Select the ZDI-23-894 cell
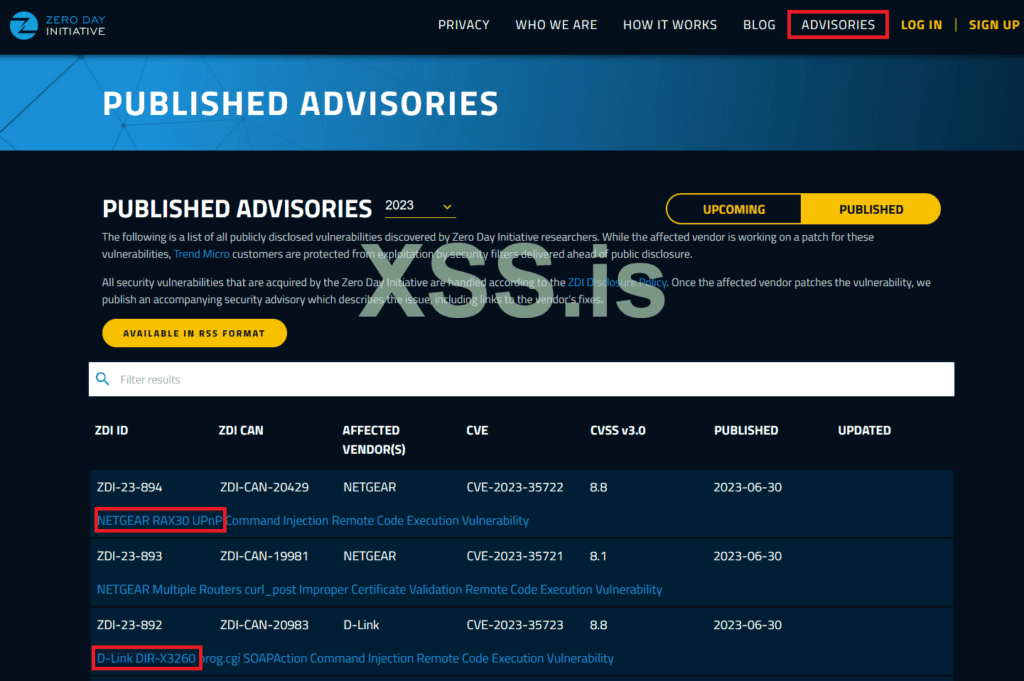Screen dimensions: 1024x681 tap(129, 487)
